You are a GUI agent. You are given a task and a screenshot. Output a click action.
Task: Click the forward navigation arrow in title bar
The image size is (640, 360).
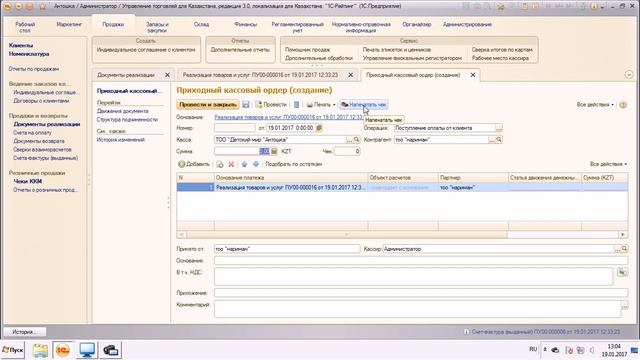(29, 6)
